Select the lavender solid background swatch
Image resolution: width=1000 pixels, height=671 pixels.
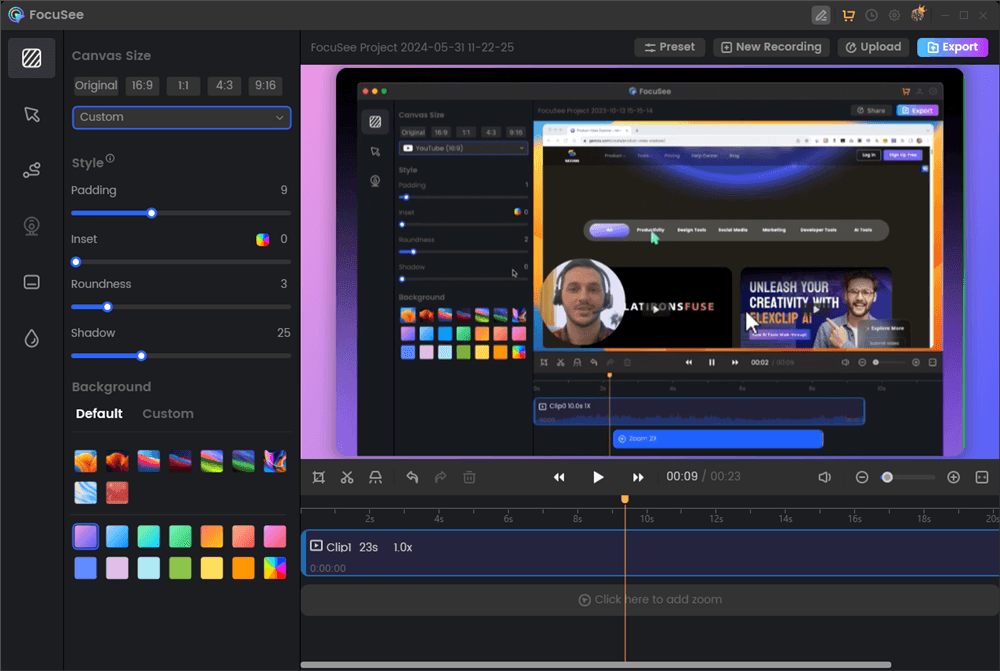[117, 568]
